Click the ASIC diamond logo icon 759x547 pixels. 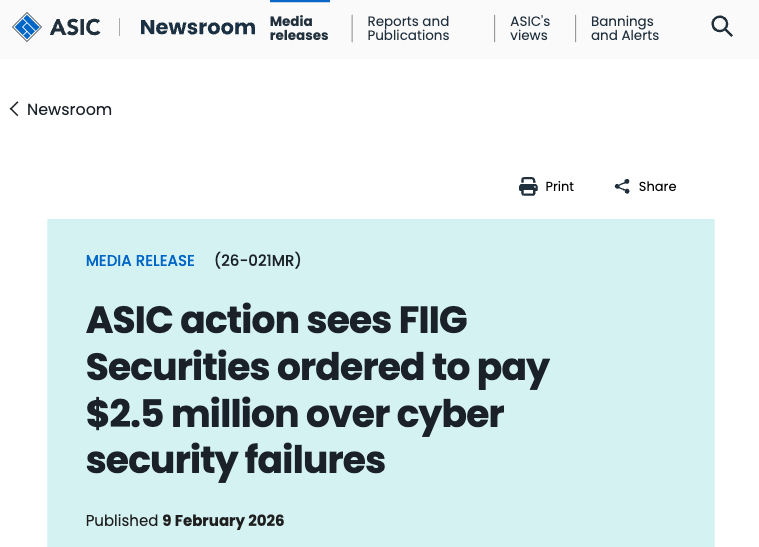point(27,27)
